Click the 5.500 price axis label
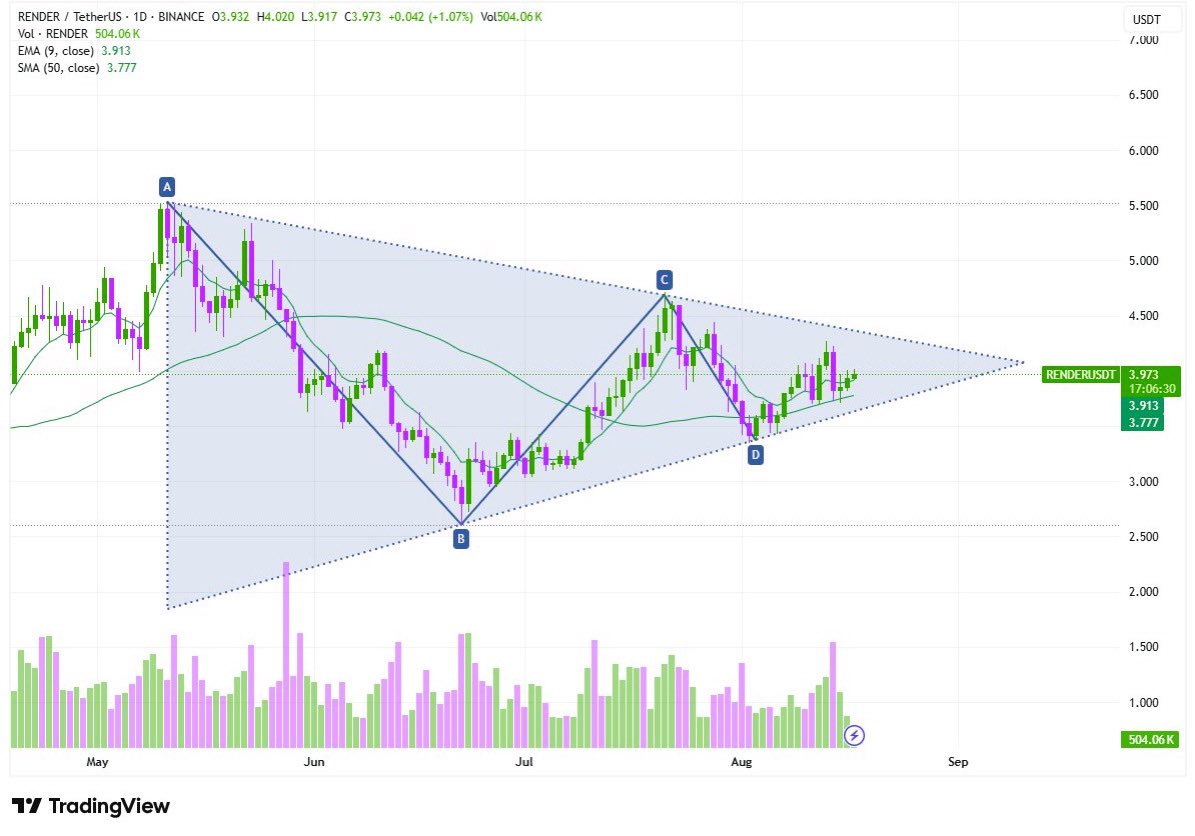 1143,206
